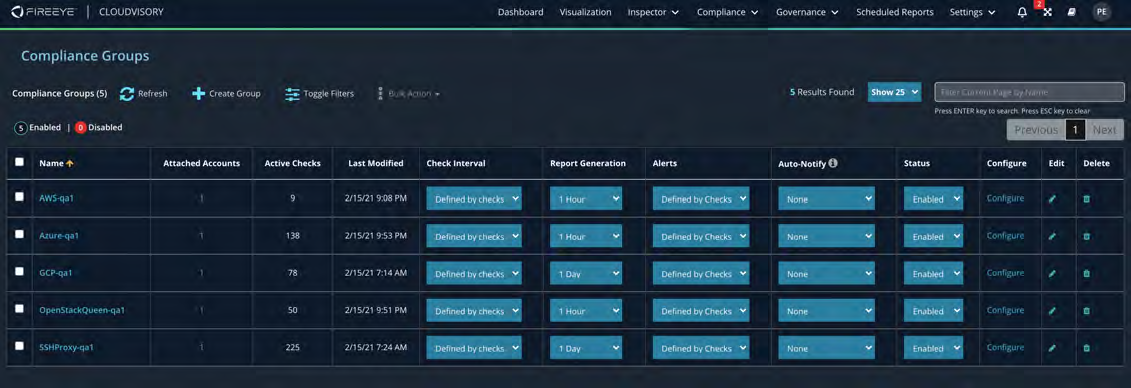Click the Auto-Notify info icon
This screenshot has height=388, width=1131.
(833, 163)
